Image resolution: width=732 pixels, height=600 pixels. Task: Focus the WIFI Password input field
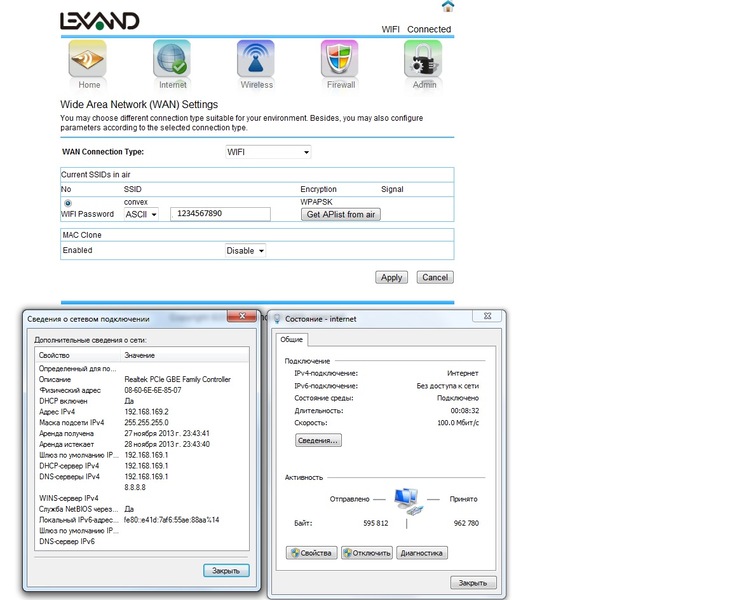221,214
